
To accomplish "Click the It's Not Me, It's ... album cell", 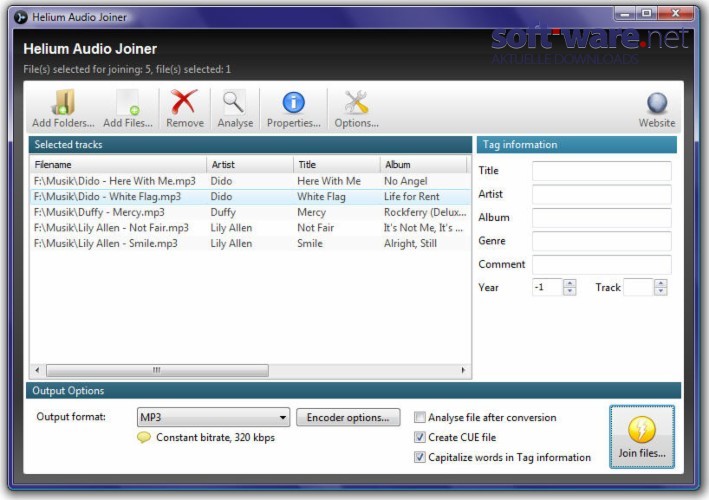I will pyautogui.click(x=423, y=228).
